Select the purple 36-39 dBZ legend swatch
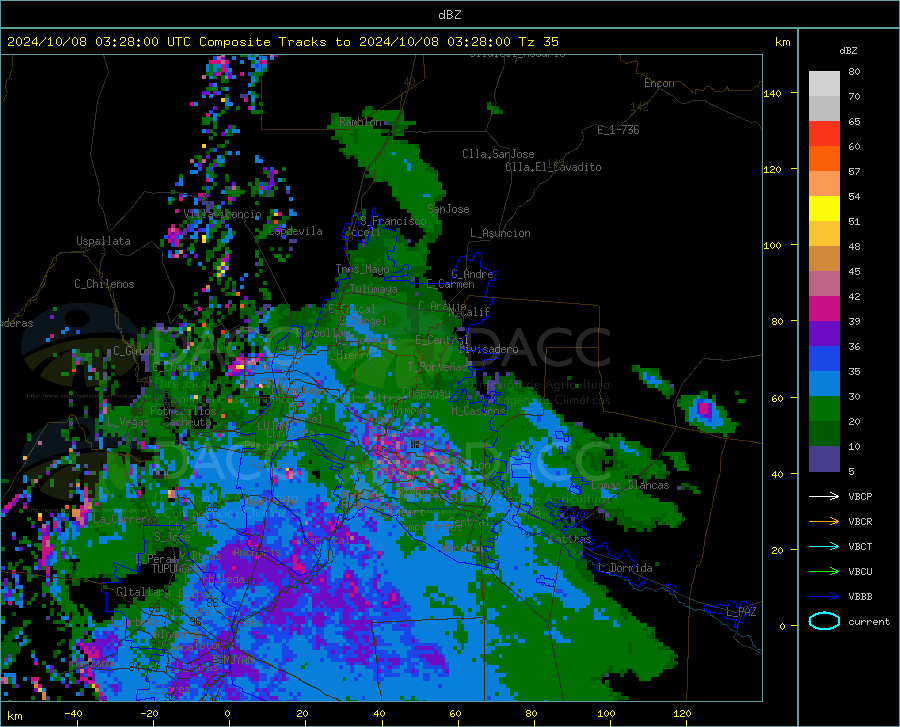Viewport: 900px width, 727px height. [824, 333]
